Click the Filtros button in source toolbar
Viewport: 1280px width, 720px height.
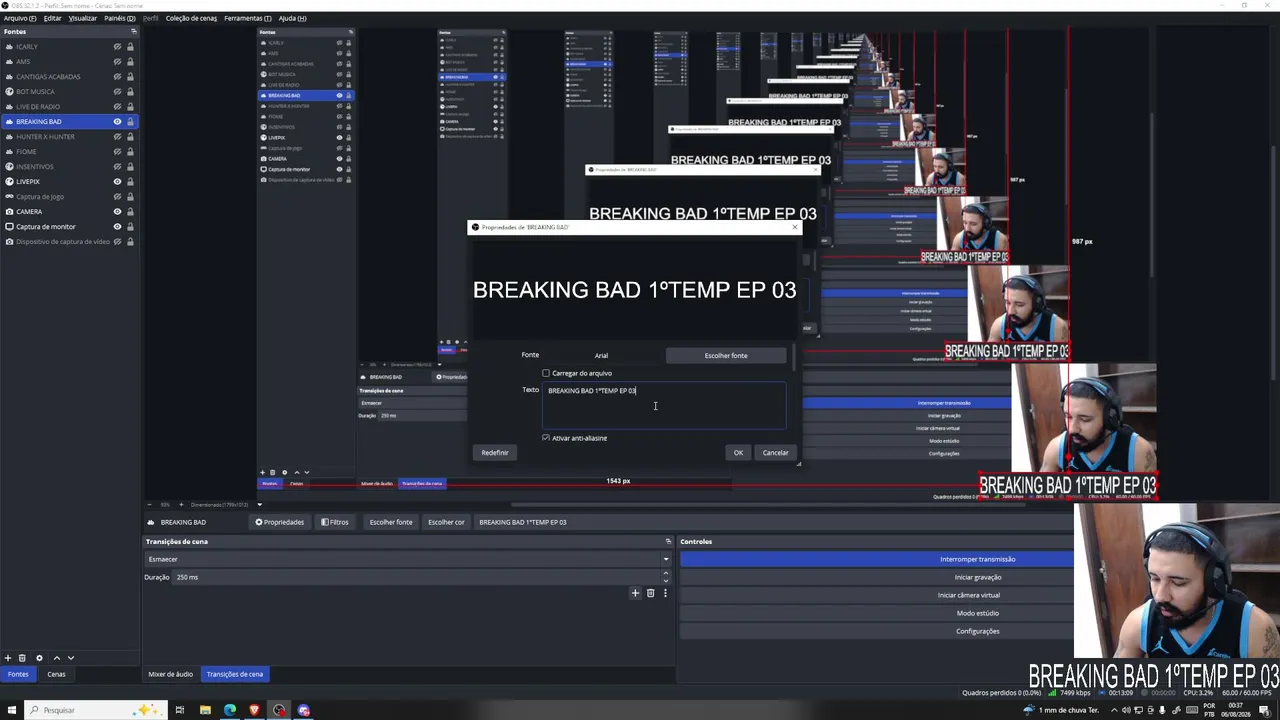[x=335, y=522]
